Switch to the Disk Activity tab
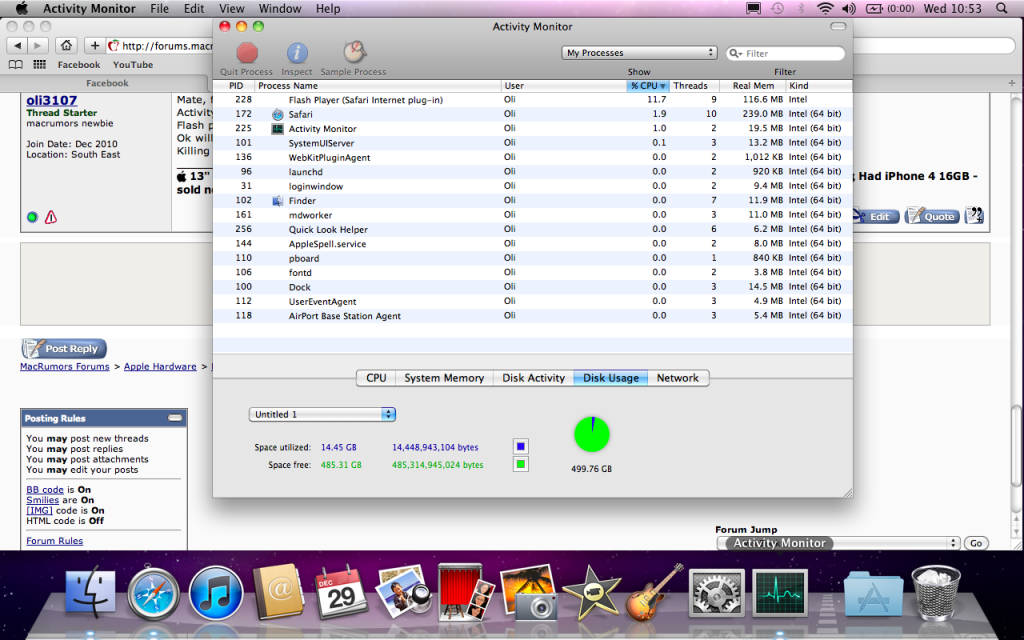This screenshot has height=640, width=1024. coord(534,377)
